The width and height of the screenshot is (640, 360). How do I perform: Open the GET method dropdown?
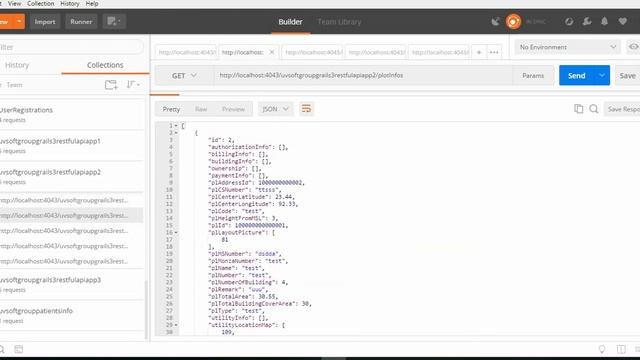coord(184,76)
